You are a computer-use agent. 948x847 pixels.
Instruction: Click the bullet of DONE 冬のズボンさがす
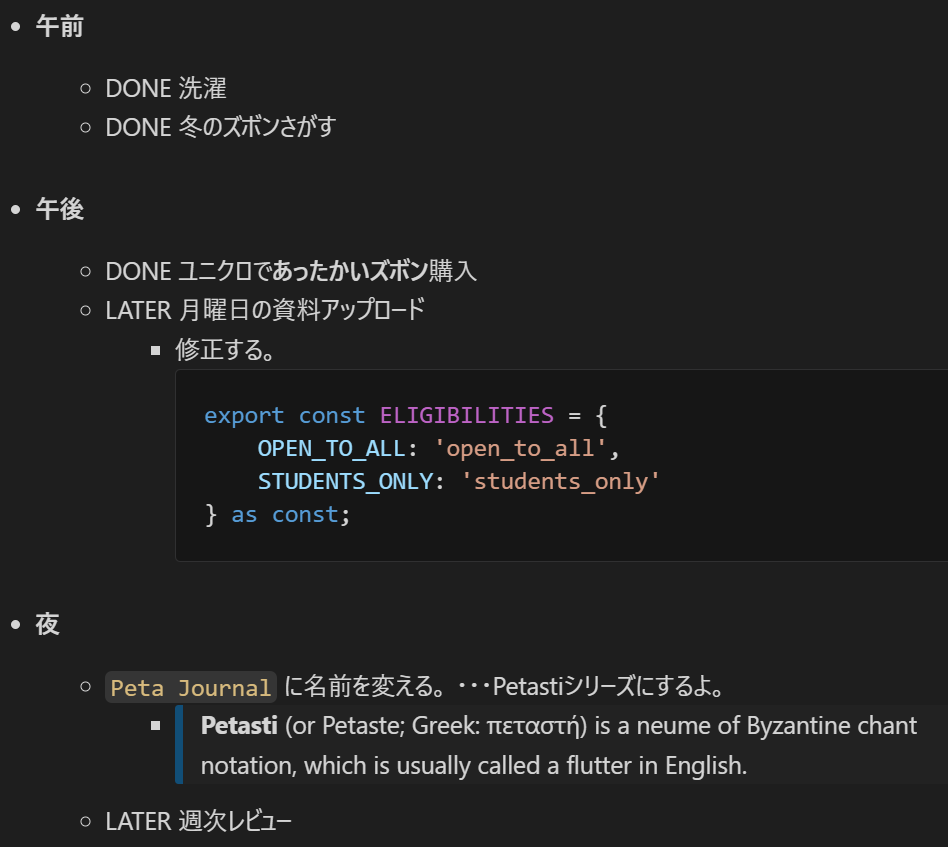tap(85, 128)
